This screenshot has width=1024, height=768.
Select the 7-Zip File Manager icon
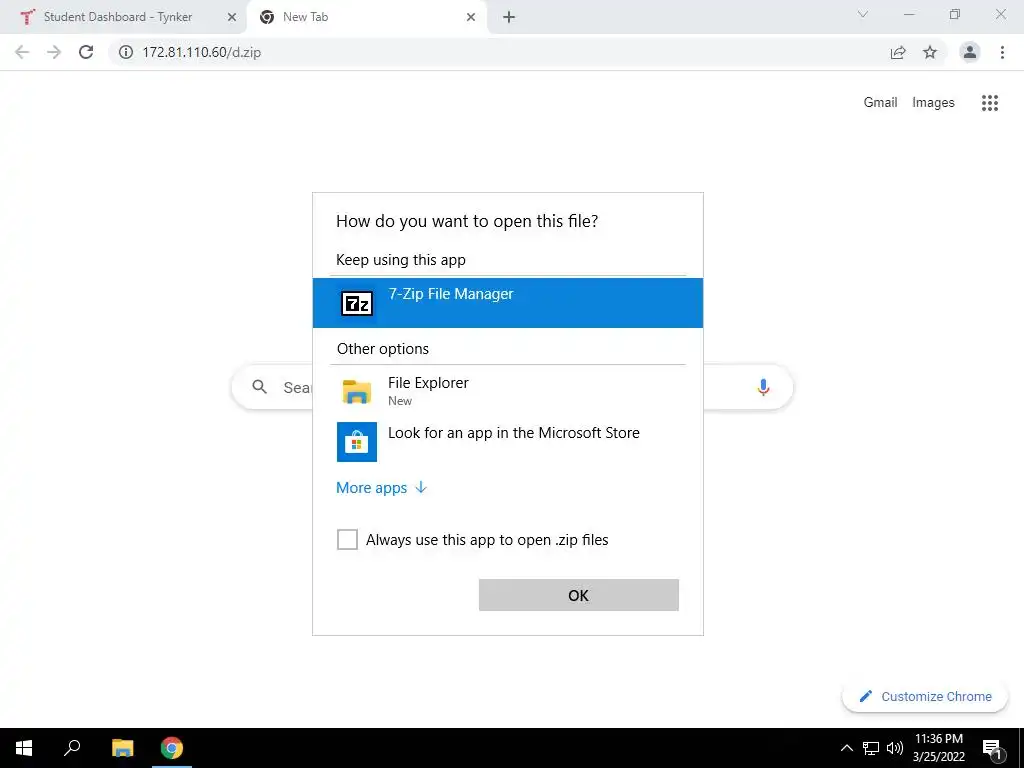coord(357,304)
